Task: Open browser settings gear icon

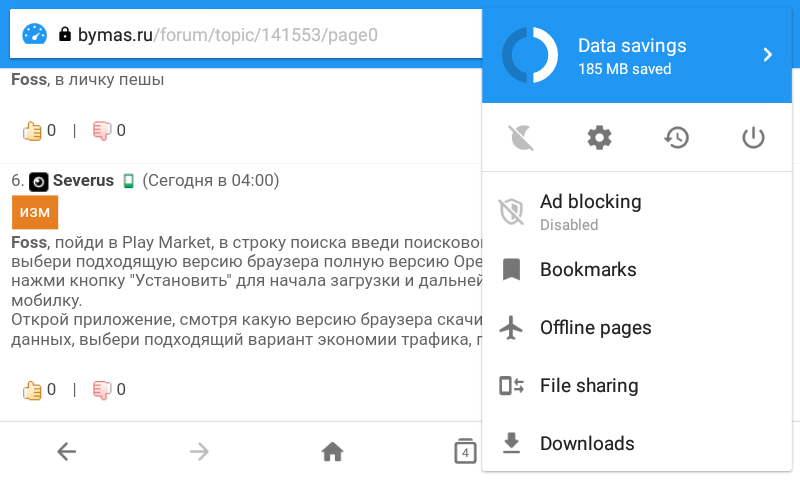Action: coord(599,138)
